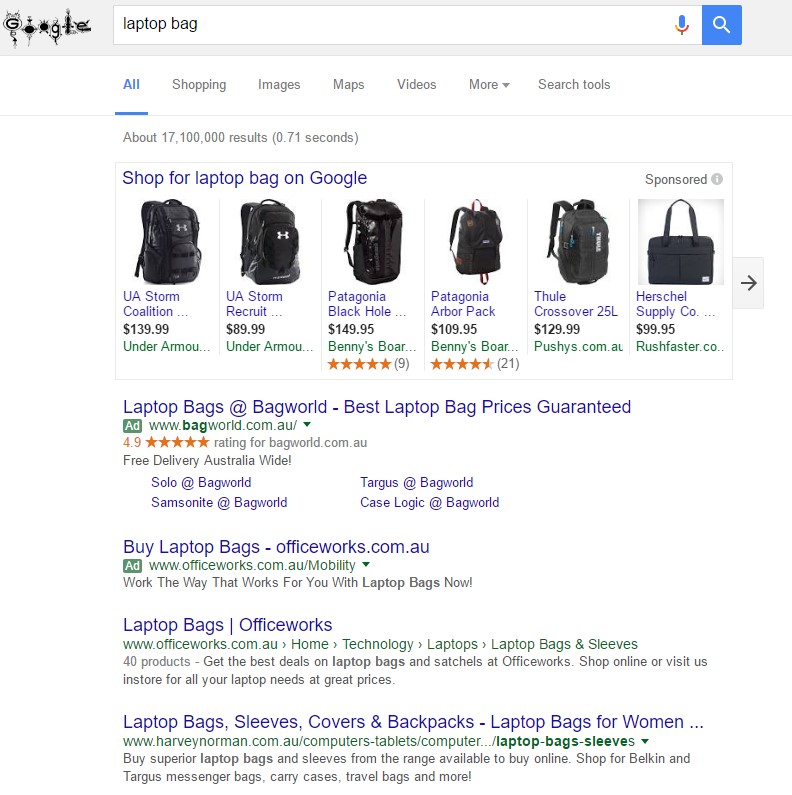This screenshot has height=795, width=792.
Task: Click the Ad badge beside bagworld.com.au
Action: point(132,425)
